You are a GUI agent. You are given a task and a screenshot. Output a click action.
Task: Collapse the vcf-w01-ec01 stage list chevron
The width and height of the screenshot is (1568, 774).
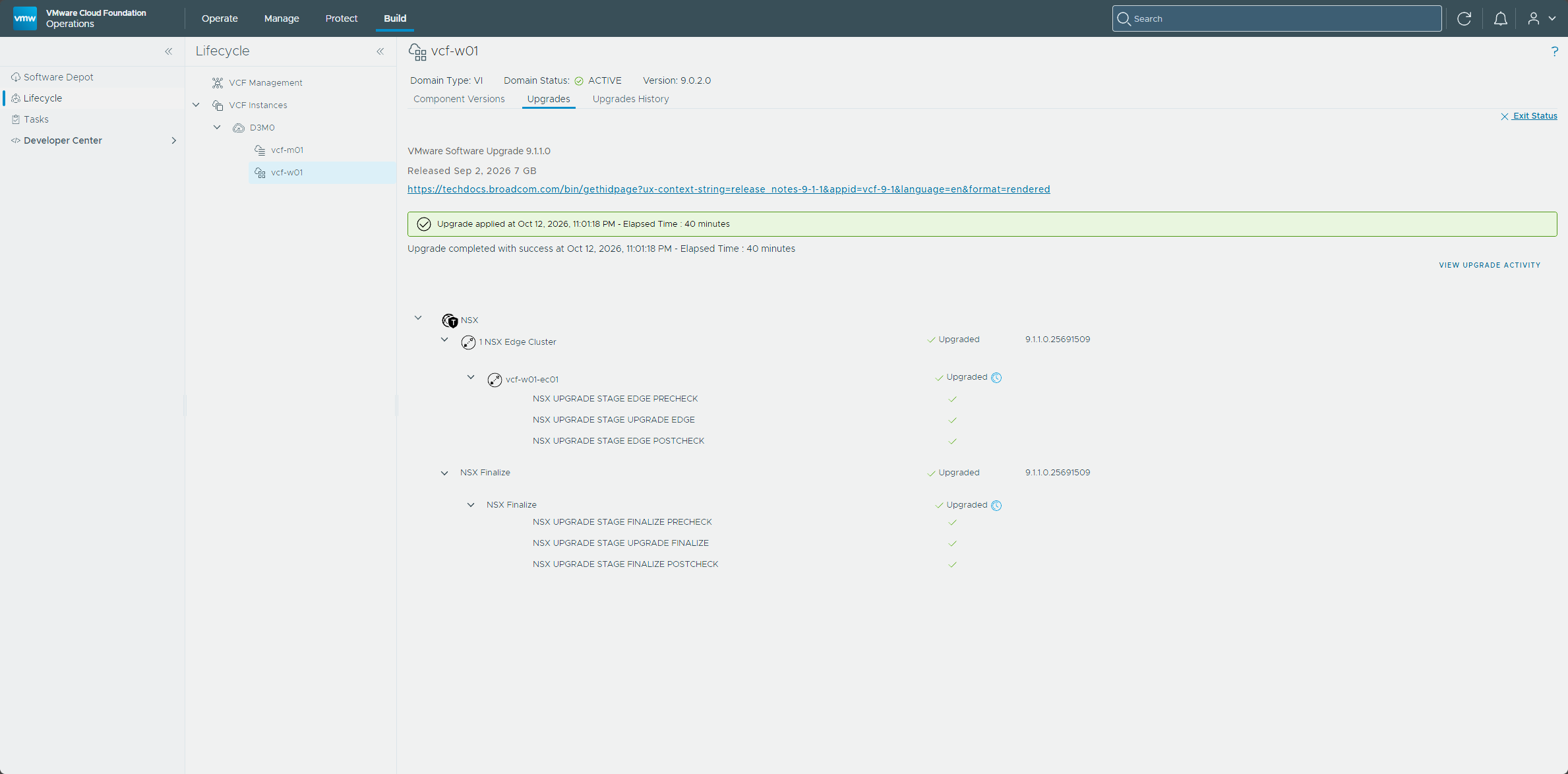[471, 377]
